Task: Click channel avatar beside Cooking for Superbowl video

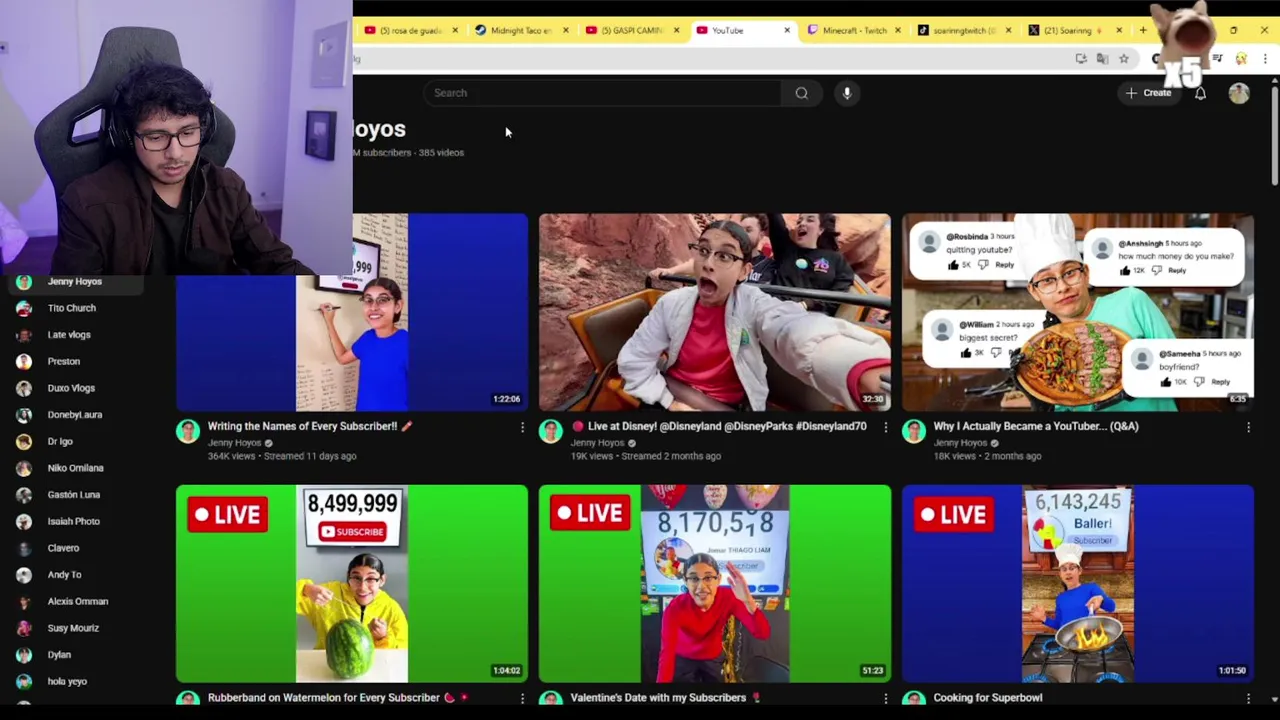Action: click(x=913, y=700)
